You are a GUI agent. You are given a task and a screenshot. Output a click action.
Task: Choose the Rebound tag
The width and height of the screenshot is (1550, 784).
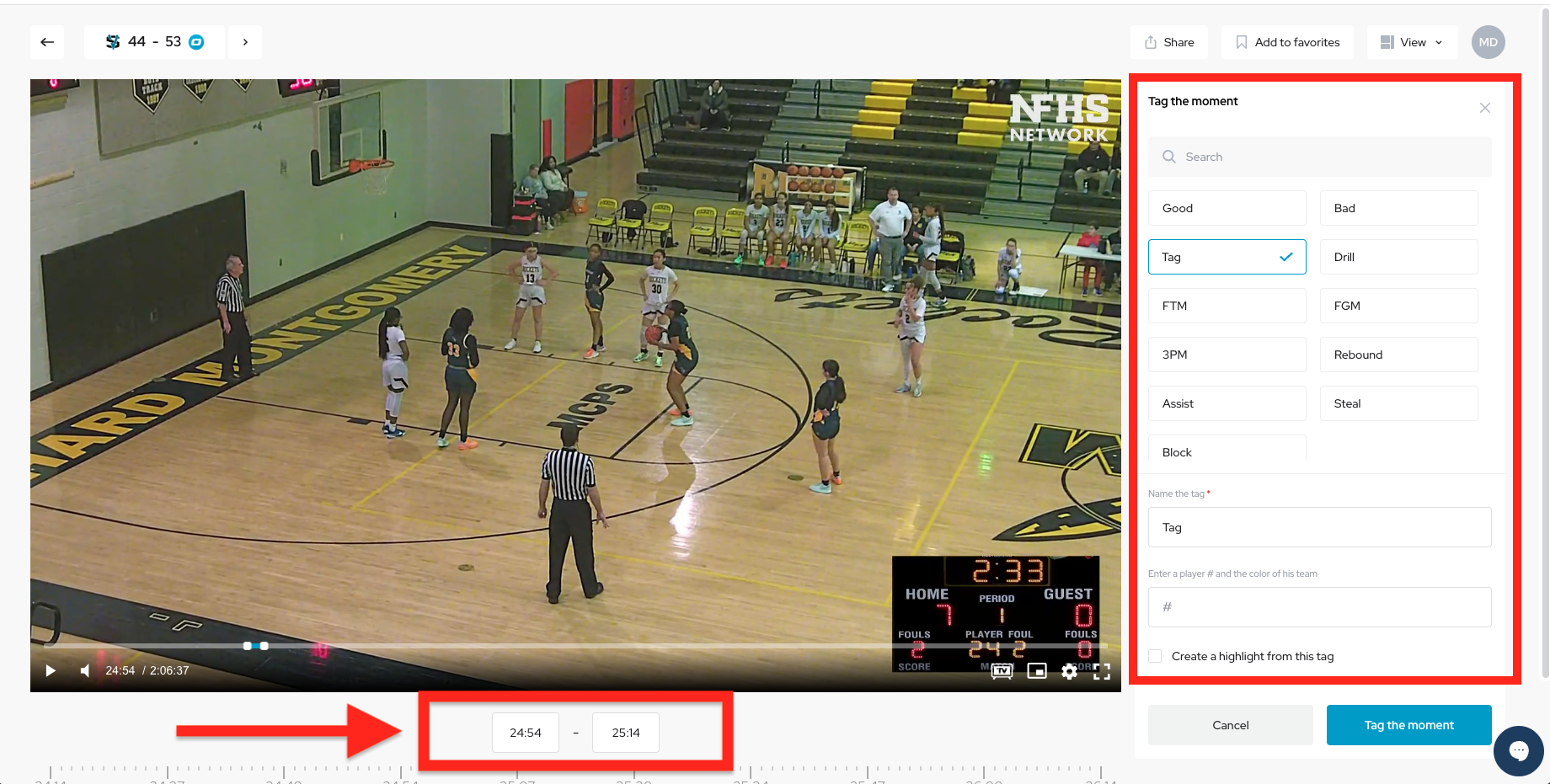click(1398, 355)
